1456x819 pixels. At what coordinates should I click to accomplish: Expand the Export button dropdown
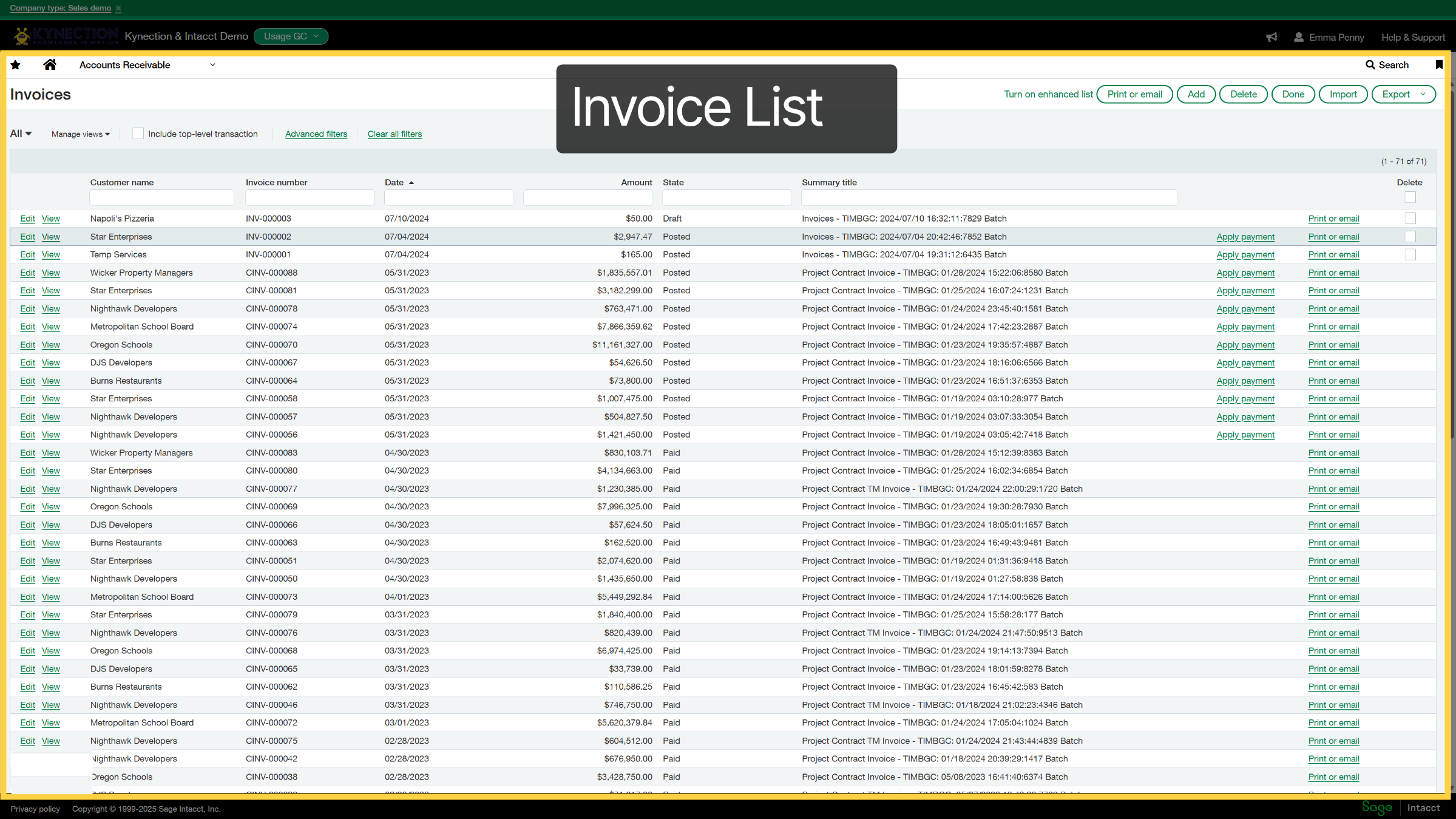[1423, 94]
